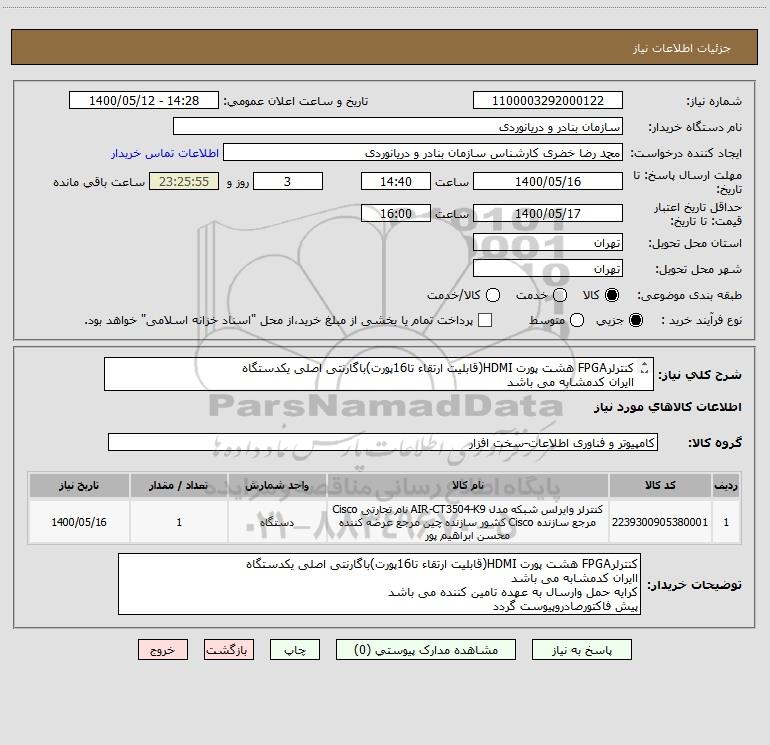
Task: Click the واحد شمارش column header
Action: coord(277,486)
